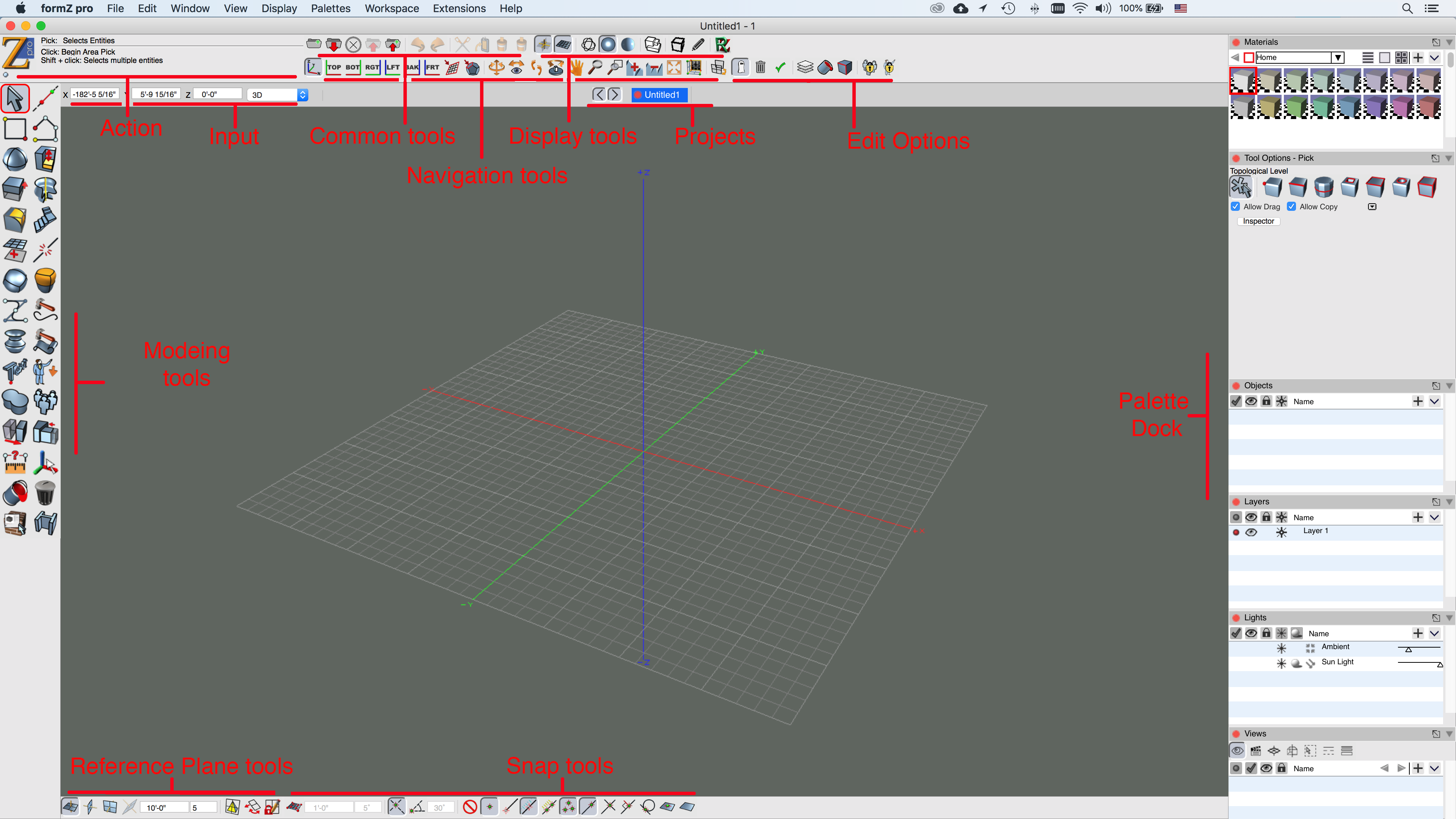This screenshot has width=1456, height=819.
Task: Select the walk footprints navigation tool
Action: point(536,67)
